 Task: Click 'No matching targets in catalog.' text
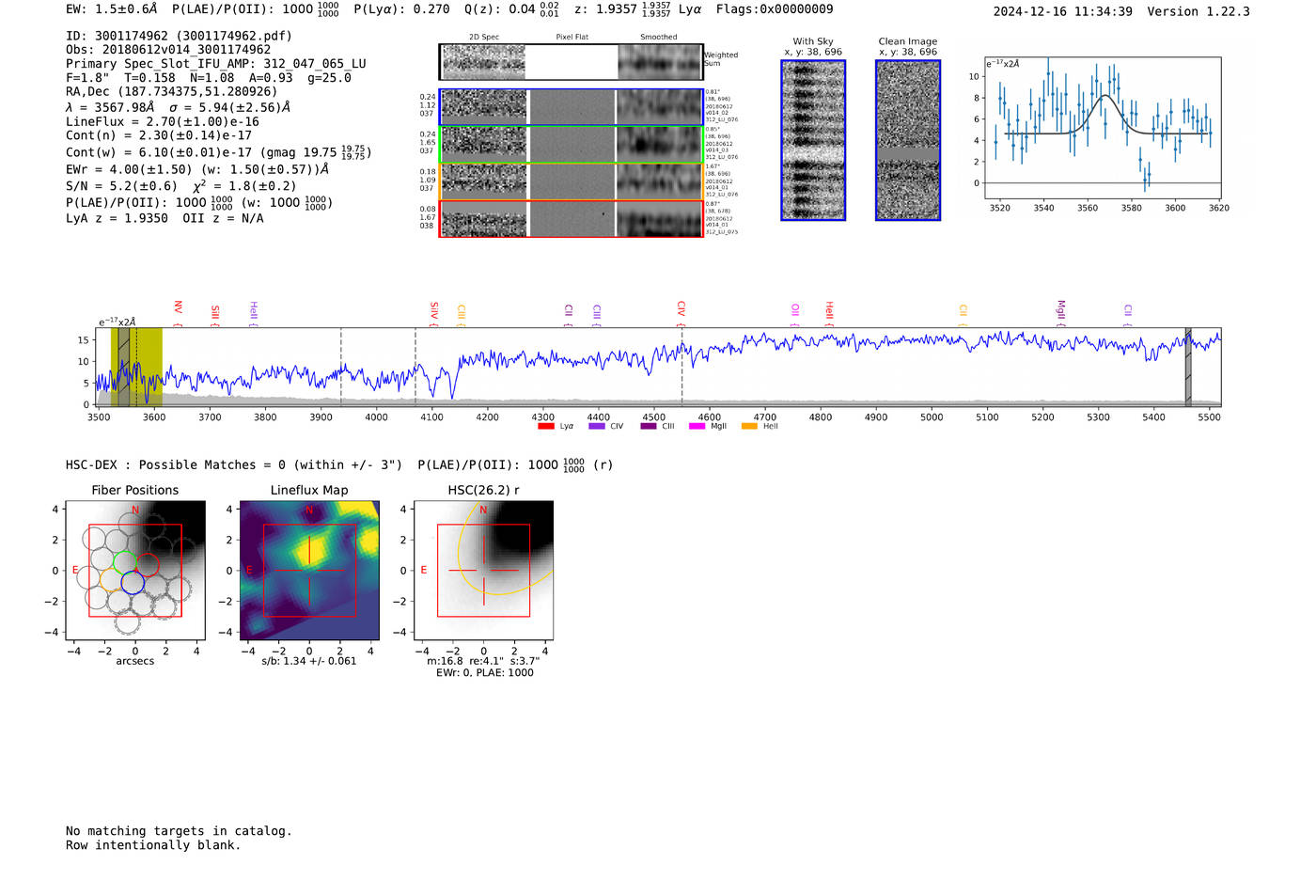[x=179, y=831]
